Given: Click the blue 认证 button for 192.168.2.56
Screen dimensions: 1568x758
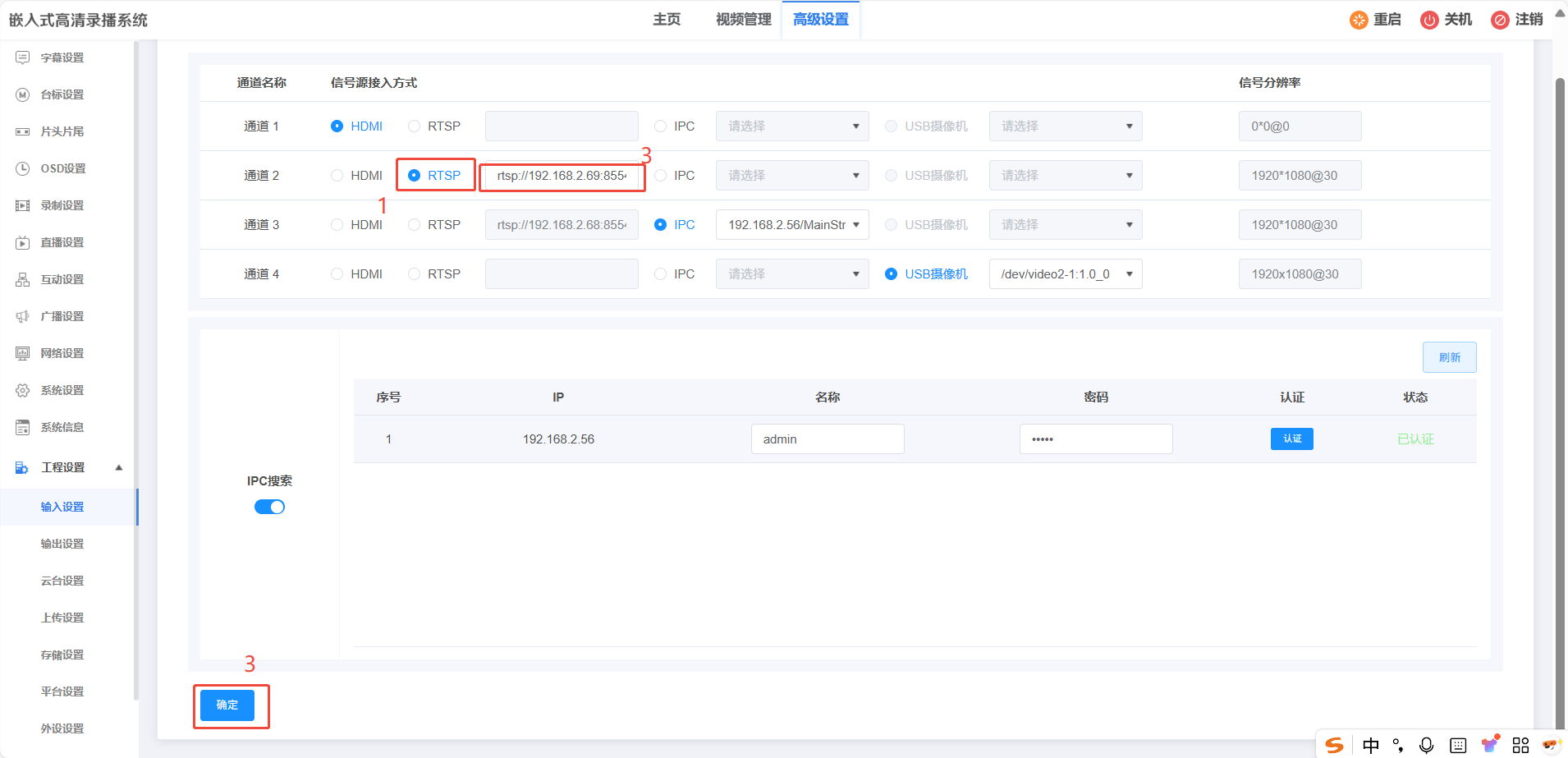Looking at the screenshot, I should (x=1292, y=439).
